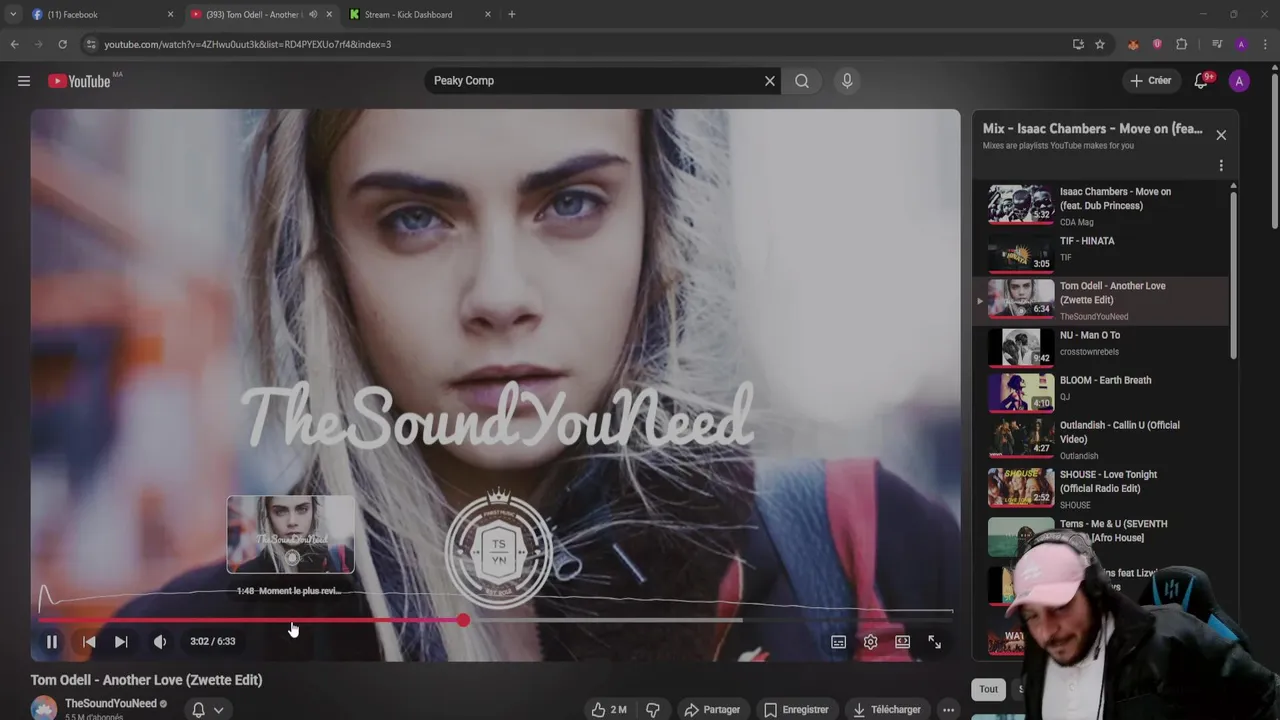Pause the playing video
The image size is (1280, 720).
(52, 642)
